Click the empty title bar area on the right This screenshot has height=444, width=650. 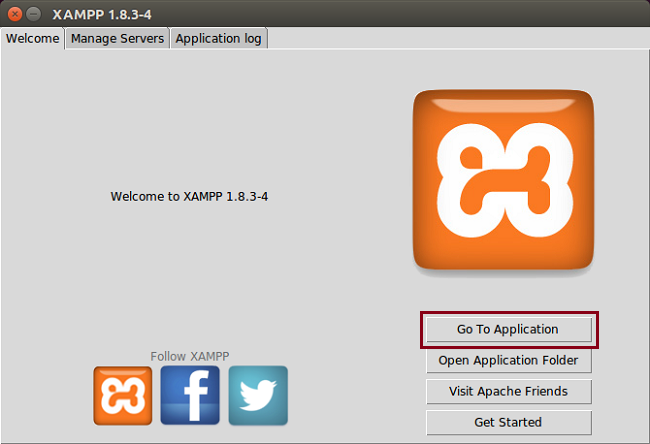coord(450,14)
